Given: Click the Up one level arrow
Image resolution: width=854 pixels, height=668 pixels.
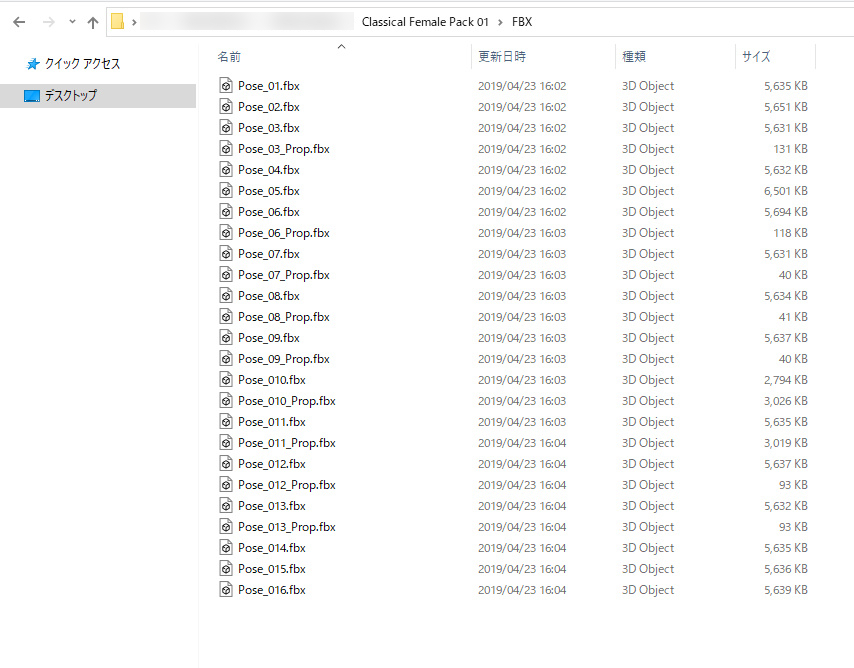Looking at the screenshot, I should [93, 21].
